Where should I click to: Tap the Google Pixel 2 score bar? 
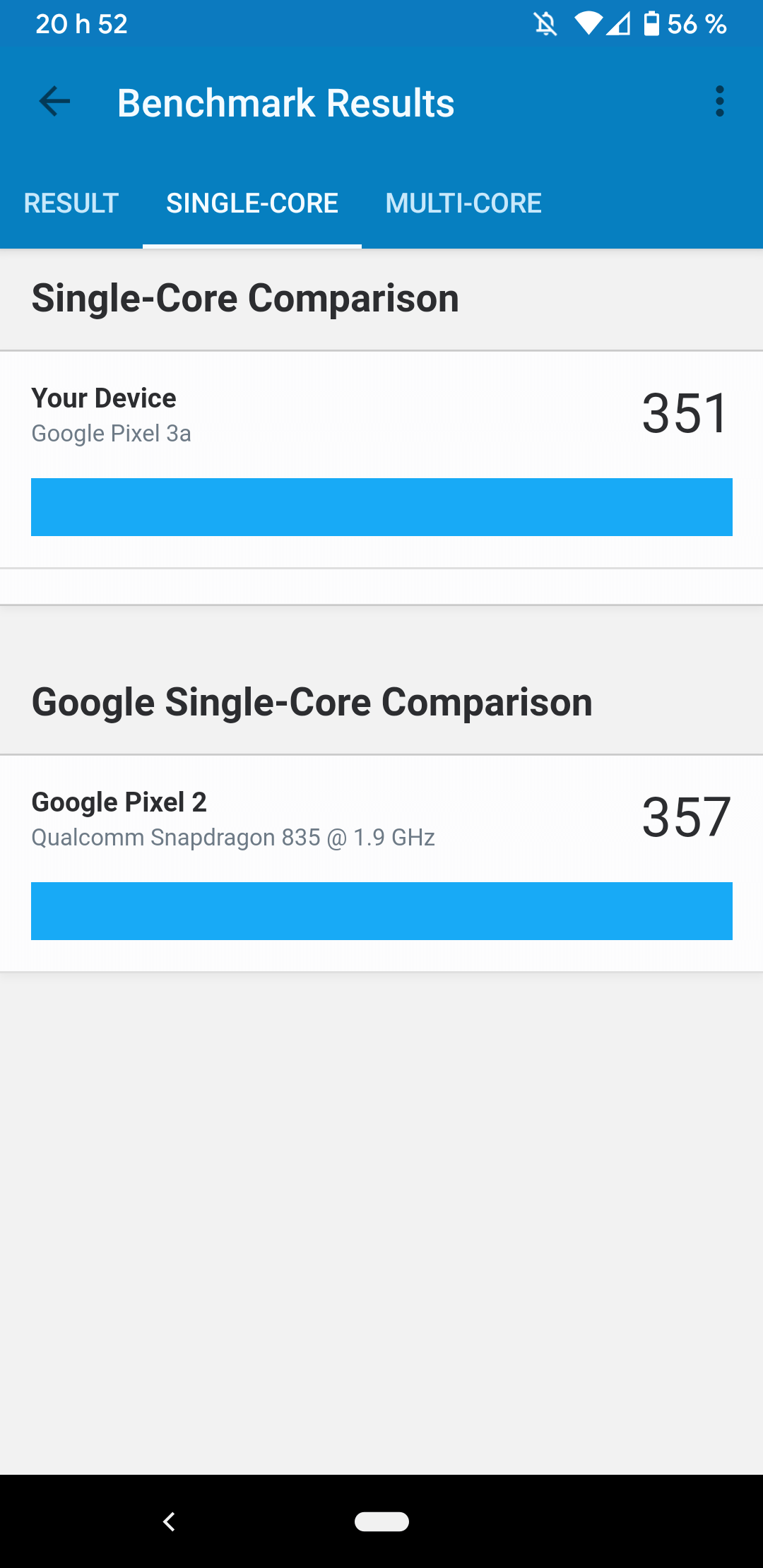381,911
